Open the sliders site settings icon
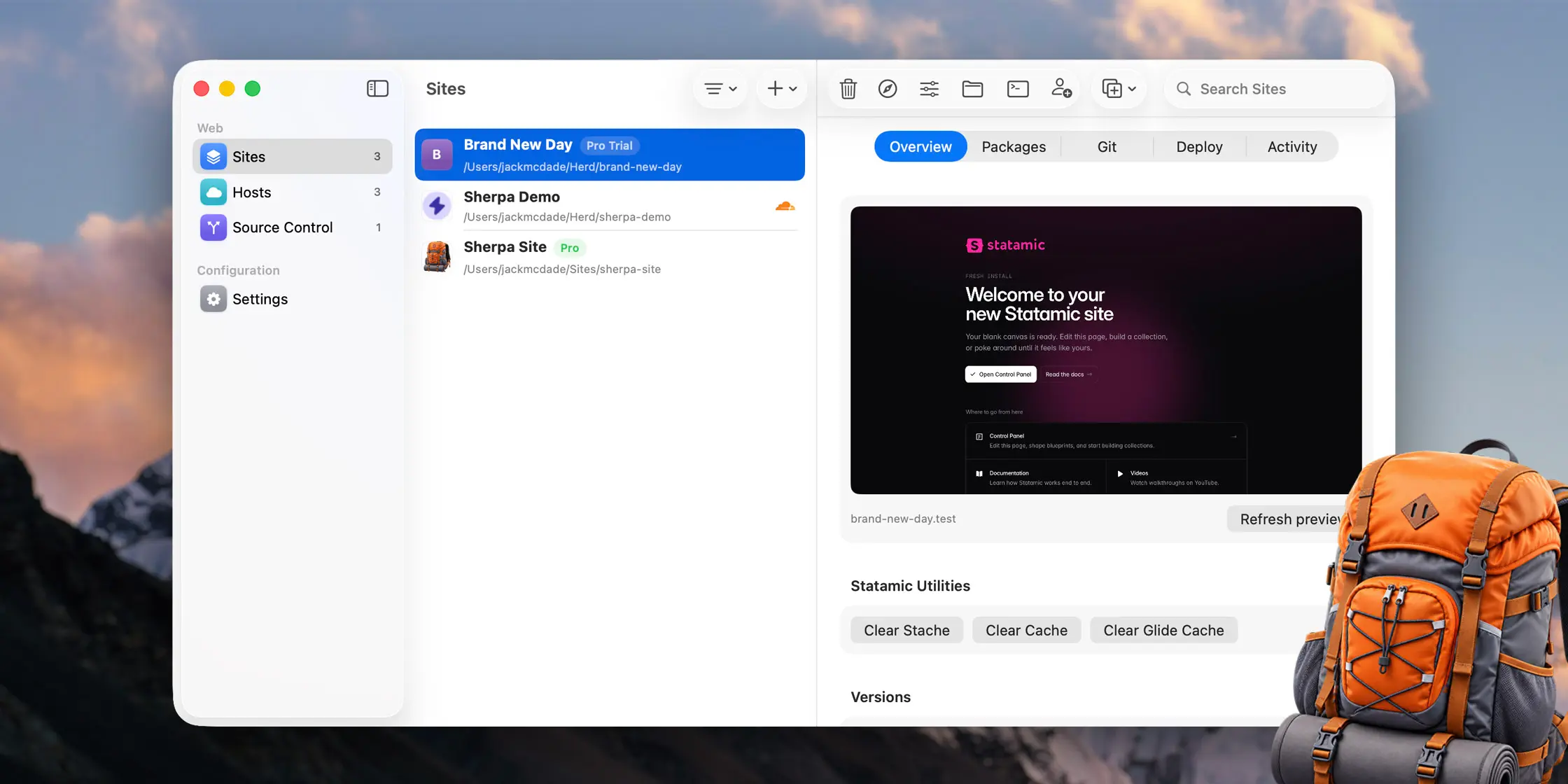The width and height of the screenshot is (1568, 784). pyautogui.click(x=929, y=89)
